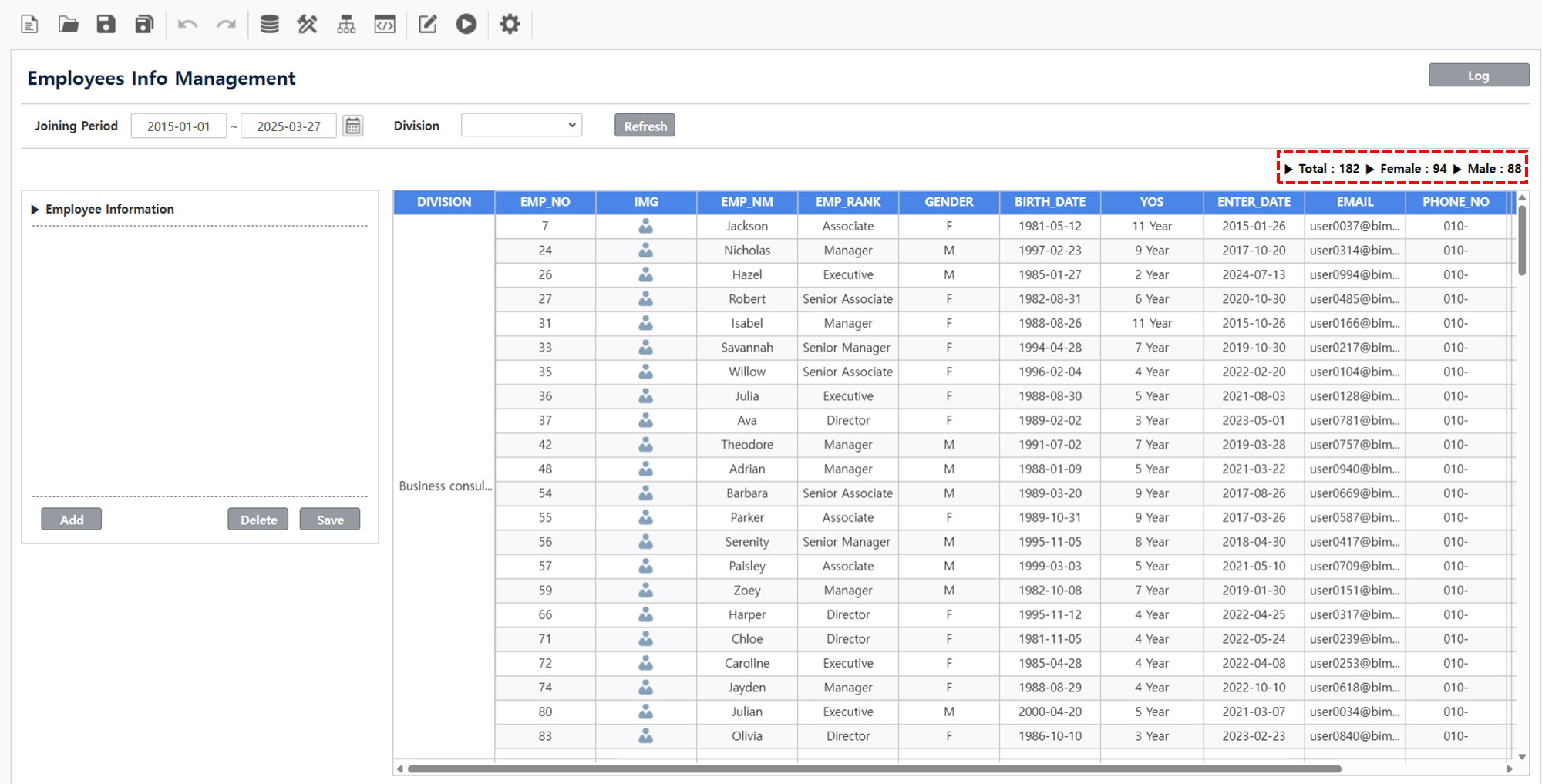Click the vertical scrollbar of the grid
This screenshot has height=784, width=1542.
point(1522,239)
